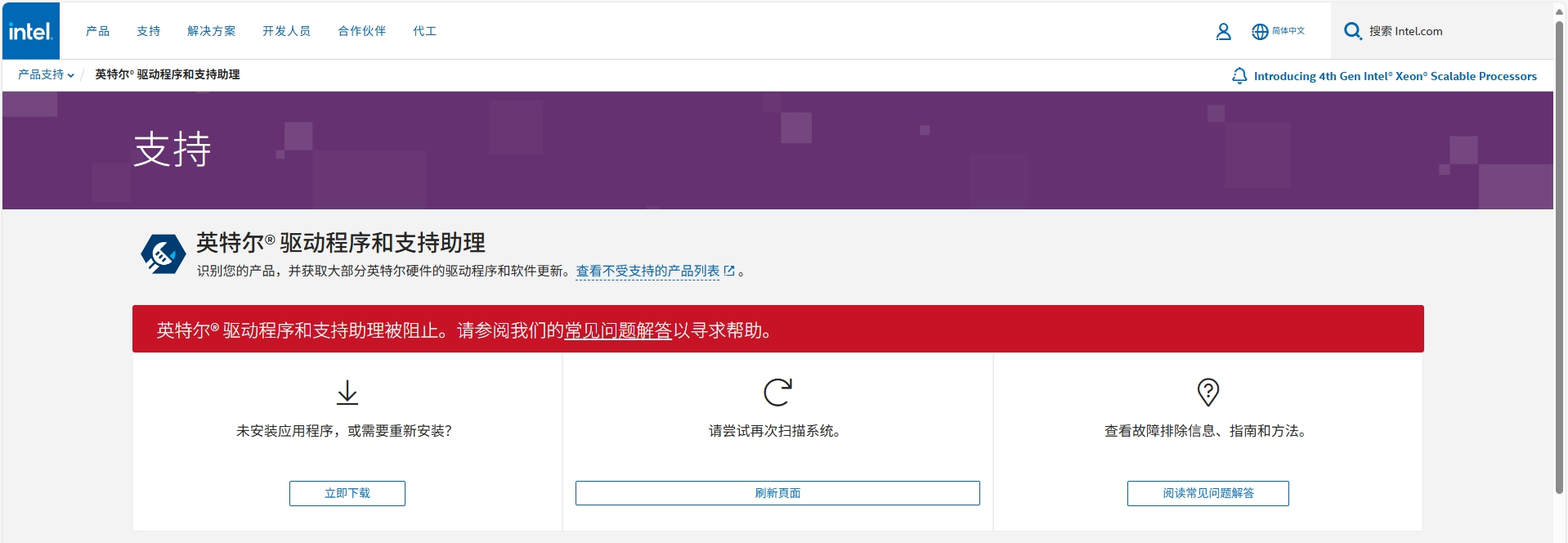Click the question mark location icon
The height and width of the screenshot is (543, 1568).
click(x=1207, y=393)
